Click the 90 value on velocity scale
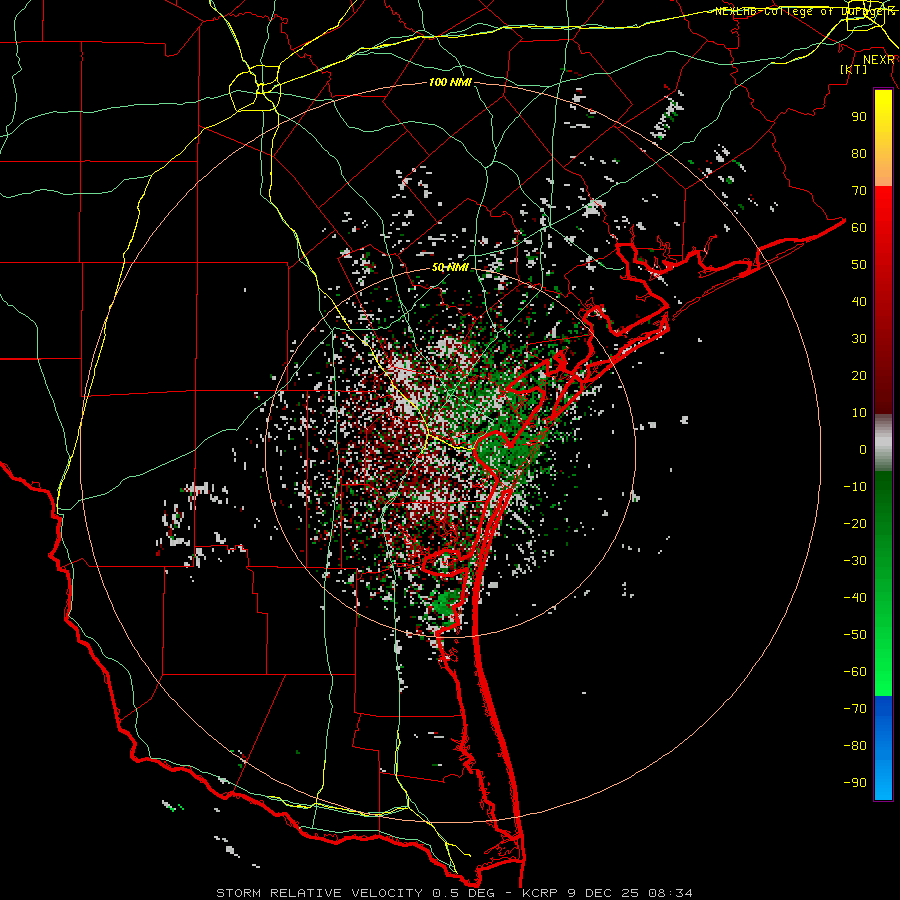Viewport: 900px width, 900px height. click(x=859, y=117)
